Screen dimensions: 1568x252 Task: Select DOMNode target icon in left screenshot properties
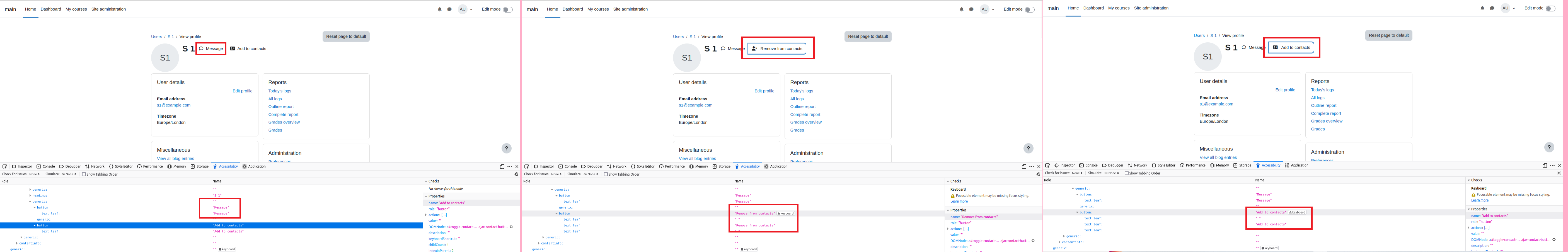coord(511,227)
